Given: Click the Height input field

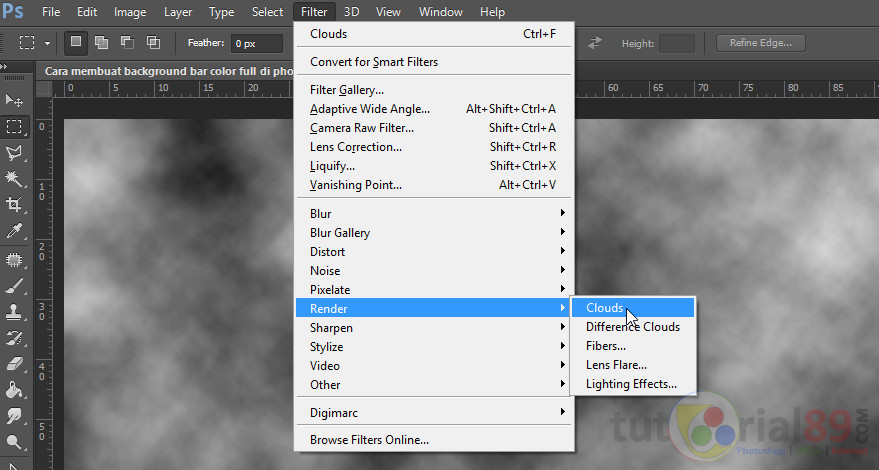Looking at the screenshot, I should 677,43.
